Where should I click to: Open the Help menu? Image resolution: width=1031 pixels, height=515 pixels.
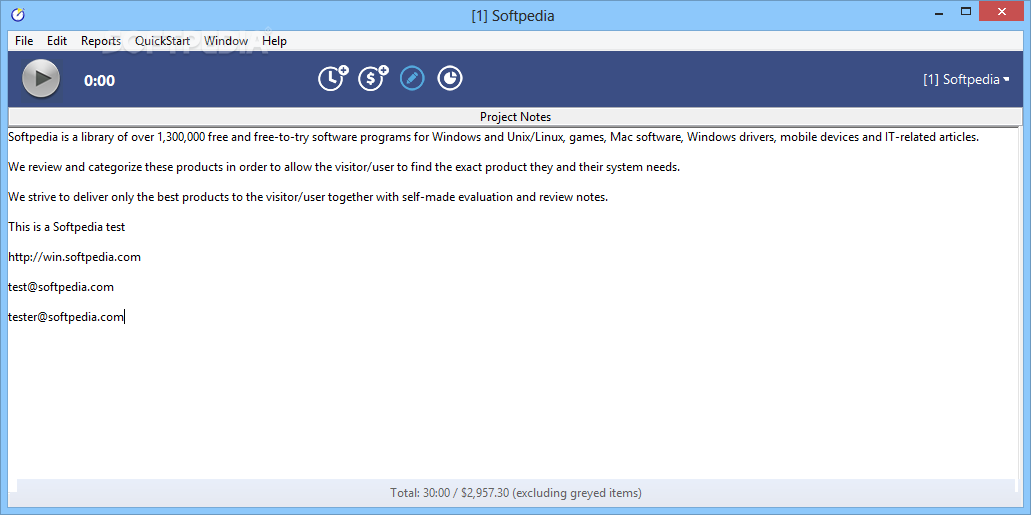(x=274, y=41)
